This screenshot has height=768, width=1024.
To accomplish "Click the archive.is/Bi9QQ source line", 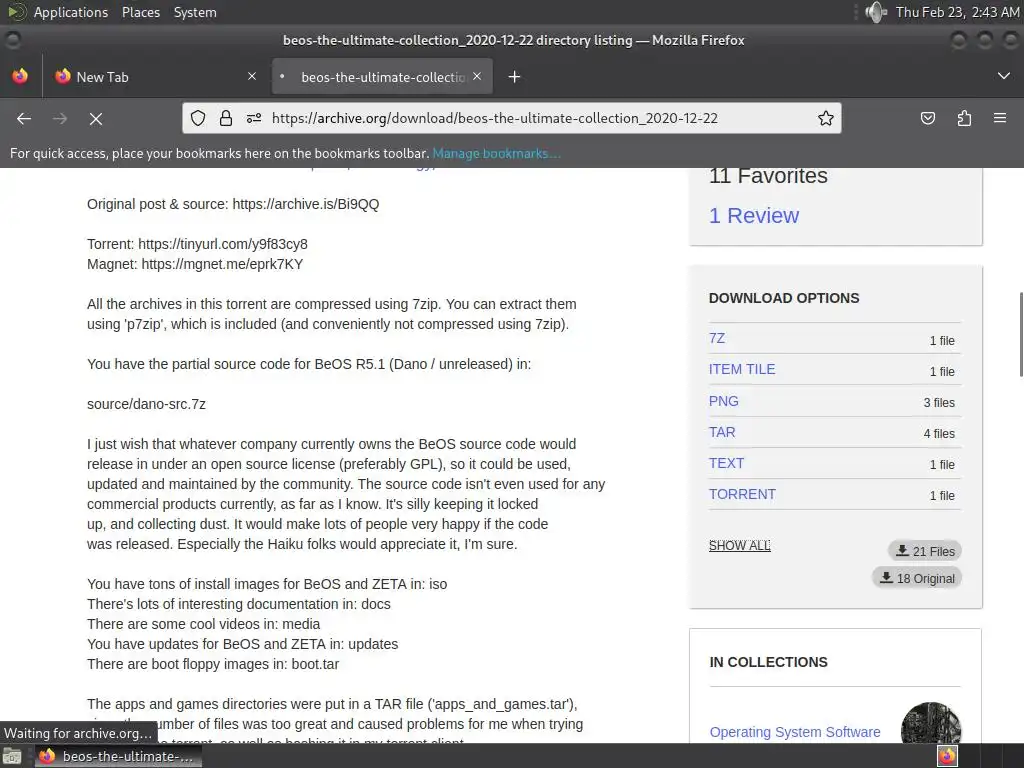I will (233, 204).
